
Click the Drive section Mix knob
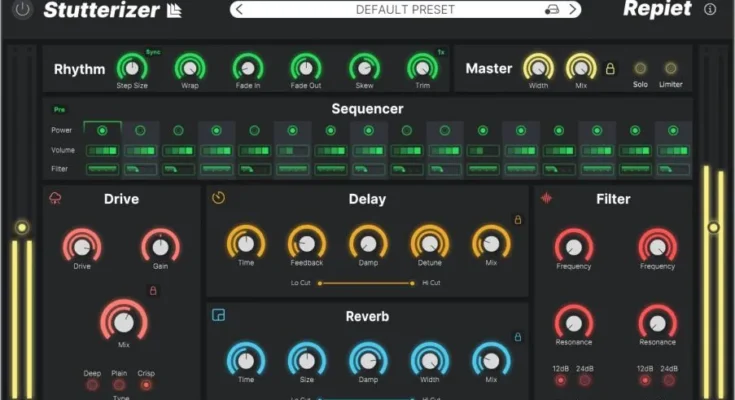pos(124,321)
